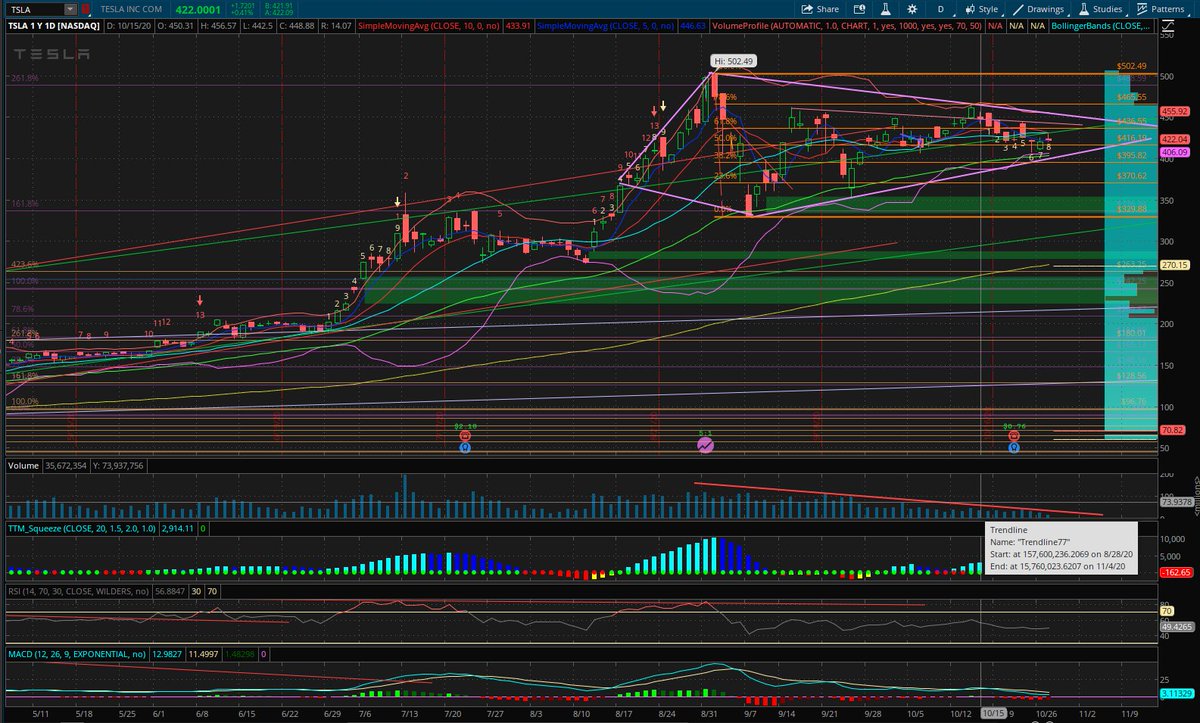Open the Drawings menu
The height and width of the screenshot is (723, 1200).
point(1039,9)
